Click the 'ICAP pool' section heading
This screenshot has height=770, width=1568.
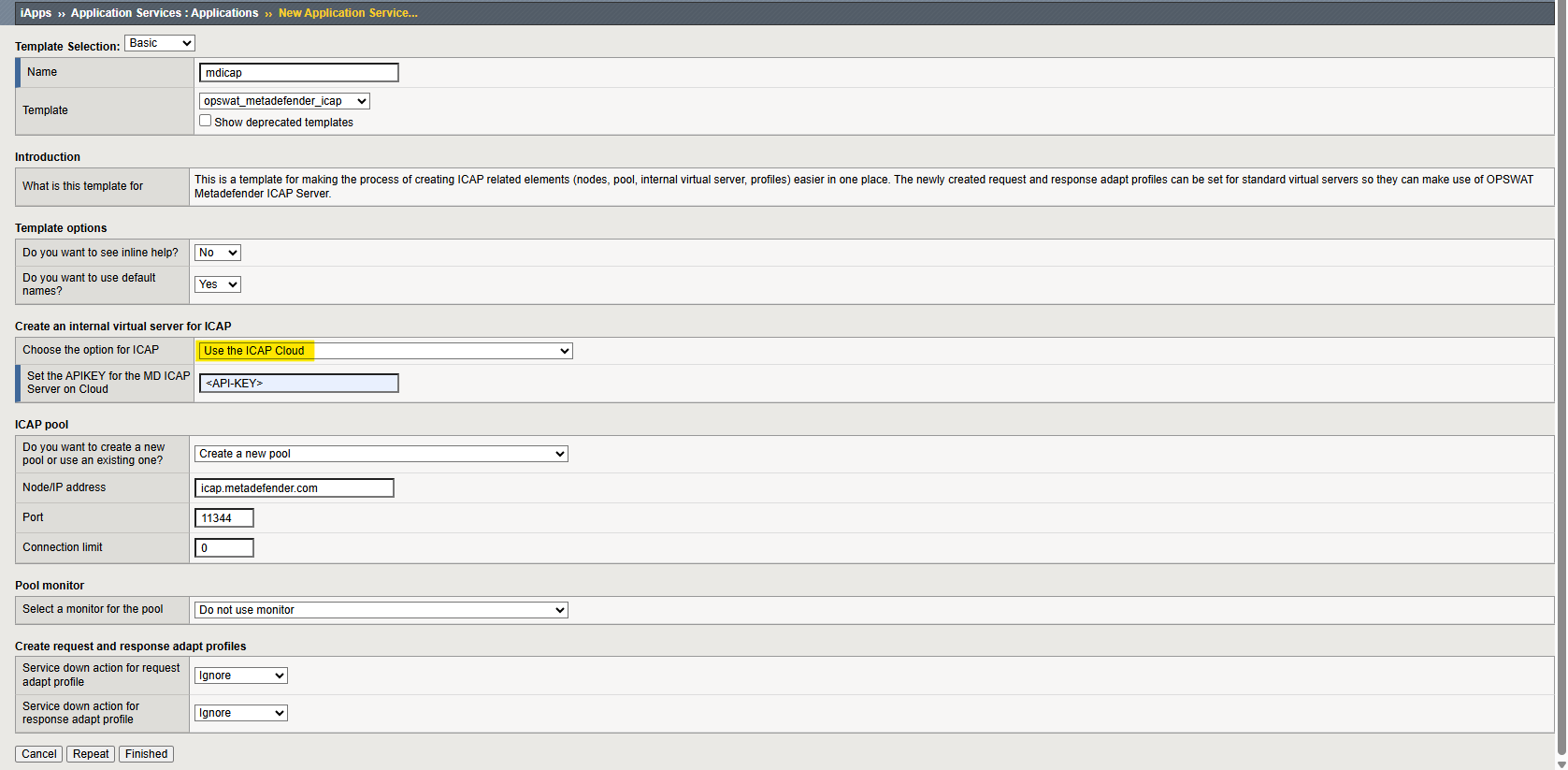pyautogui.click(x=41, y=425)
